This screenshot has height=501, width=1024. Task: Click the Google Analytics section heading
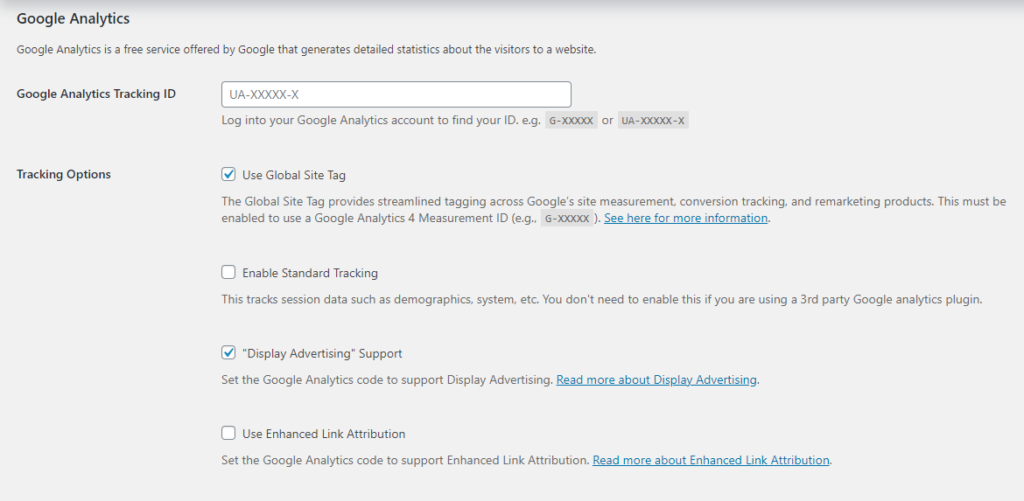click(73, 19)
